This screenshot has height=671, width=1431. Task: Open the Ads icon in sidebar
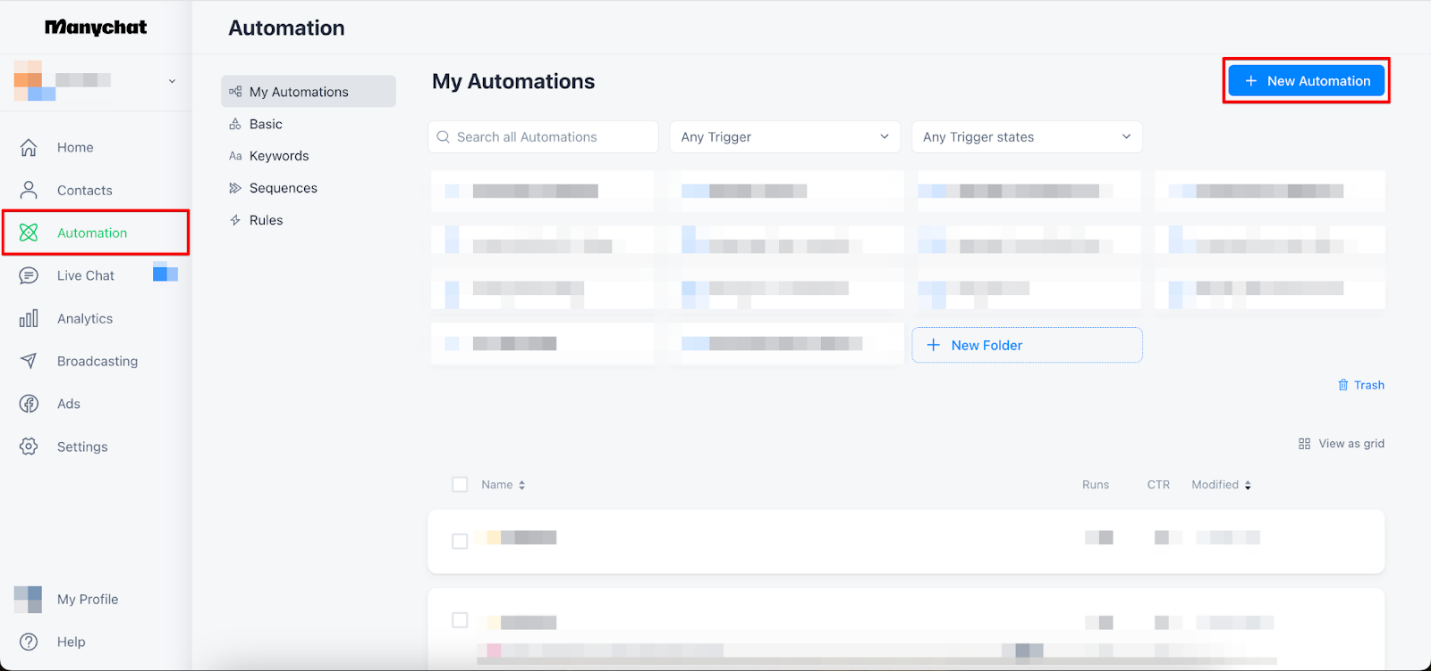[x=29, y=404]
